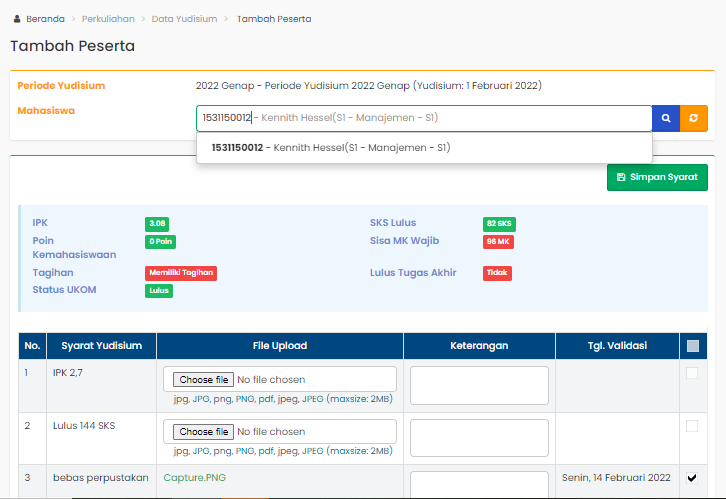Click the blue search magnifier icon
The image size is (726, 499).
(666, 119)
